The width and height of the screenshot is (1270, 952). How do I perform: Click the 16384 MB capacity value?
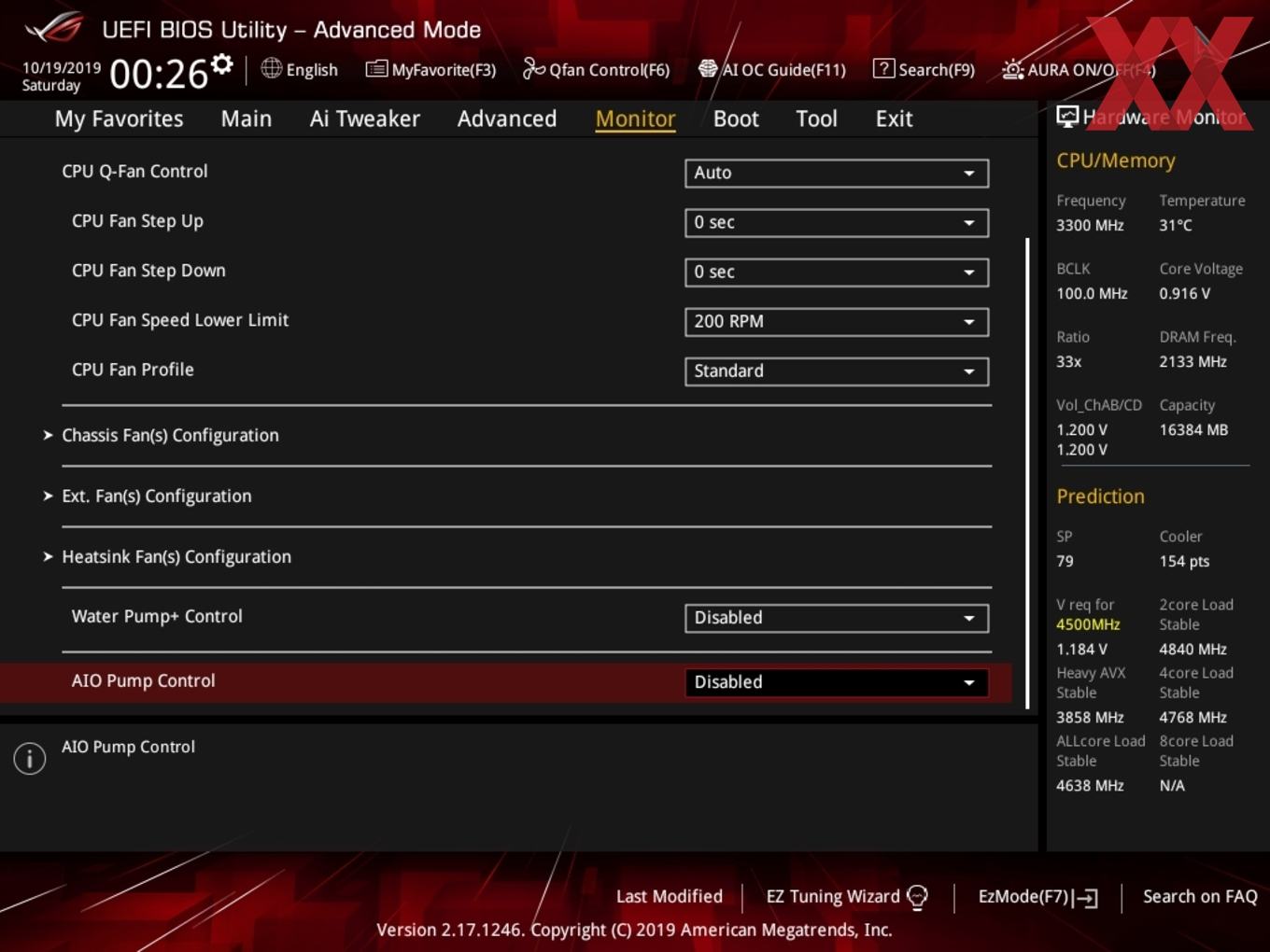1193,429
